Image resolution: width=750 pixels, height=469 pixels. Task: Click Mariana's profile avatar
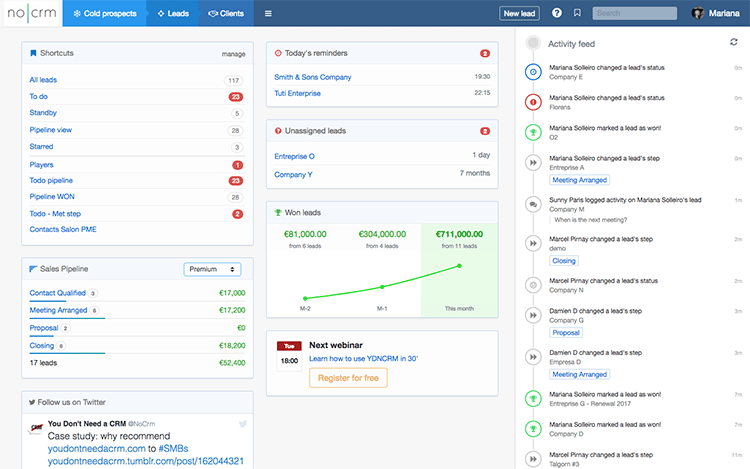(x=698, y=13)
